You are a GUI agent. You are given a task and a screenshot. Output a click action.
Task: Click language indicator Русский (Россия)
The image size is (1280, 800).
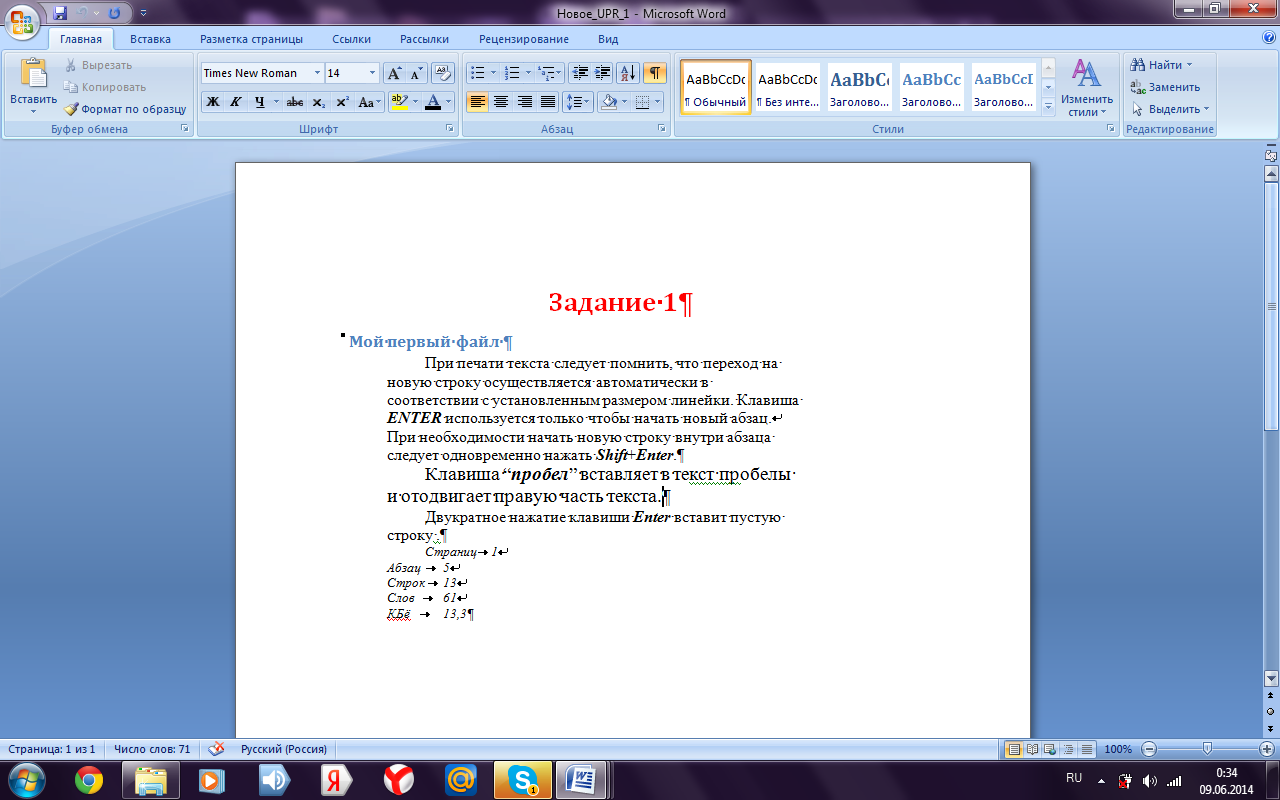(283, 749)
